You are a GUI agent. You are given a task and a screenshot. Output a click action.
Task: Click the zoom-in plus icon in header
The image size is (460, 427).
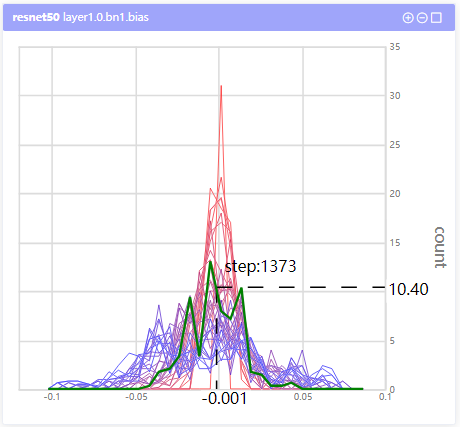coord(408,18)
